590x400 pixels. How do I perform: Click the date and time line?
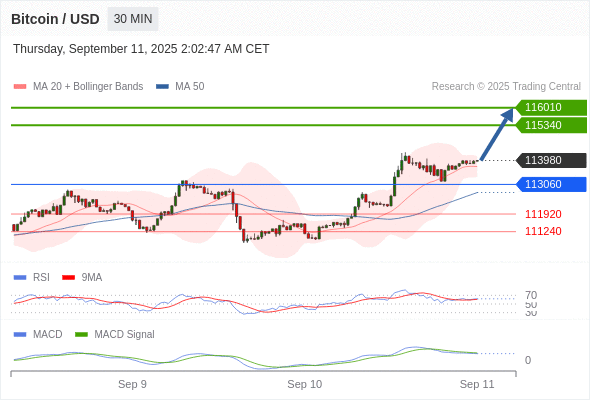pyautogui.click(x=141, y=49)
